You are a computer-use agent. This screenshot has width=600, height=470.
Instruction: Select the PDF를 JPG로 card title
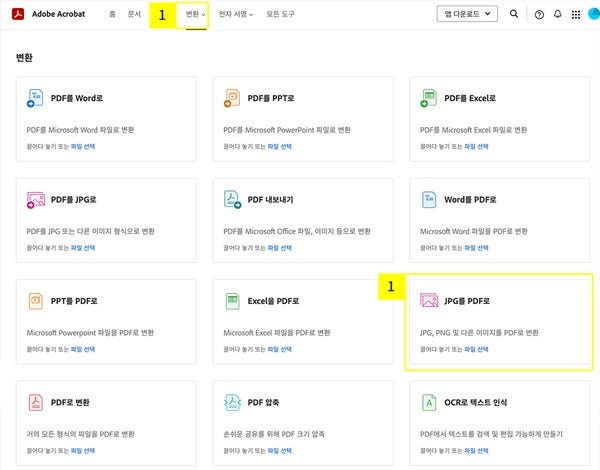(73, 200)
